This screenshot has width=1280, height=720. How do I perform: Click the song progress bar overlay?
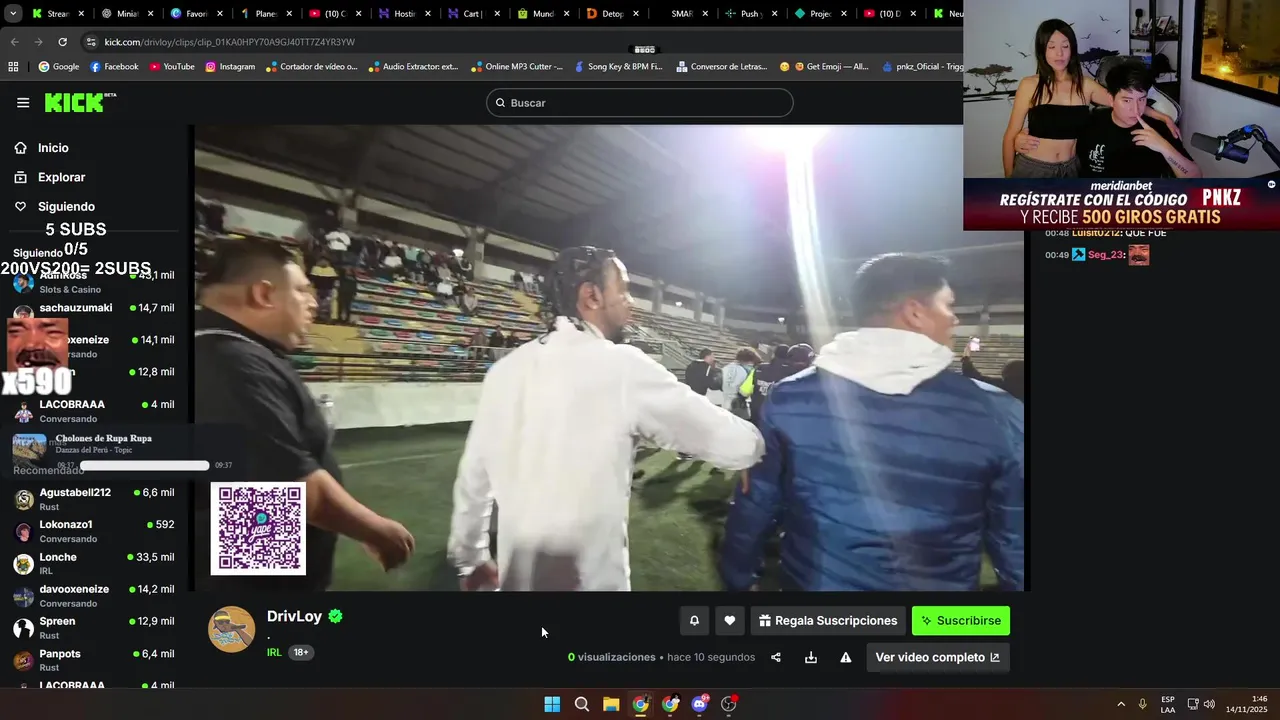[x=145, y=465]
